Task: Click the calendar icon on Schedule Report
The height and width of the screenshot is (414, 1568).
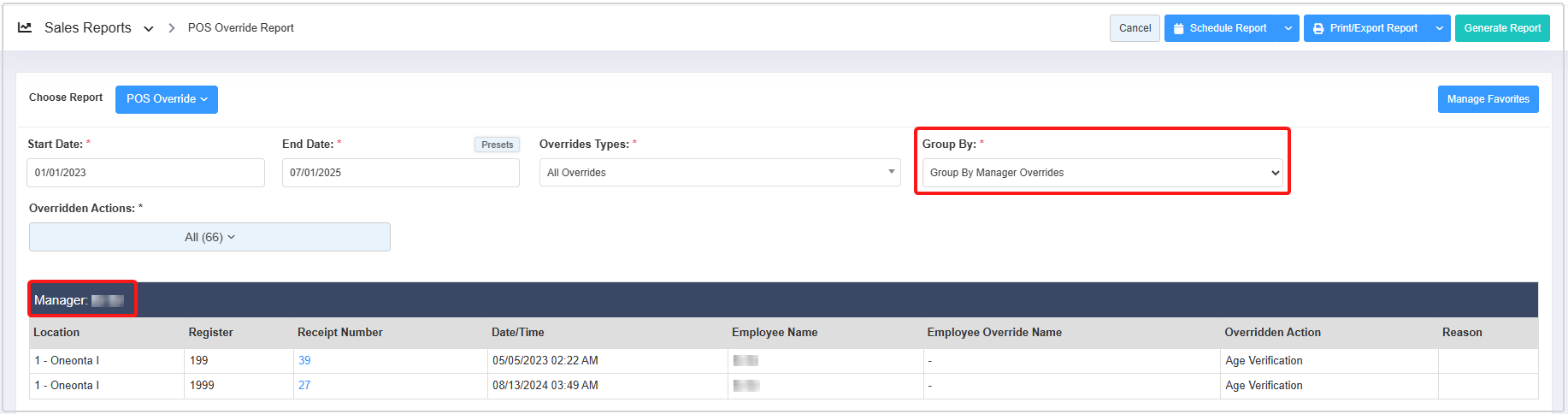Action: point(1178,28)
